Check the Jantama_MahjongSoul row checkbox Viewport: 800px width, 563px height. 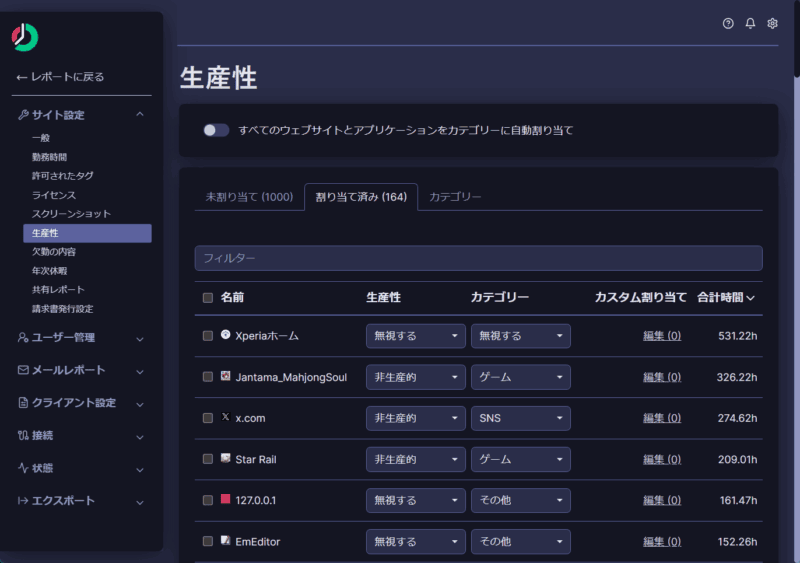pyautogui.click(x=208, y=377)
